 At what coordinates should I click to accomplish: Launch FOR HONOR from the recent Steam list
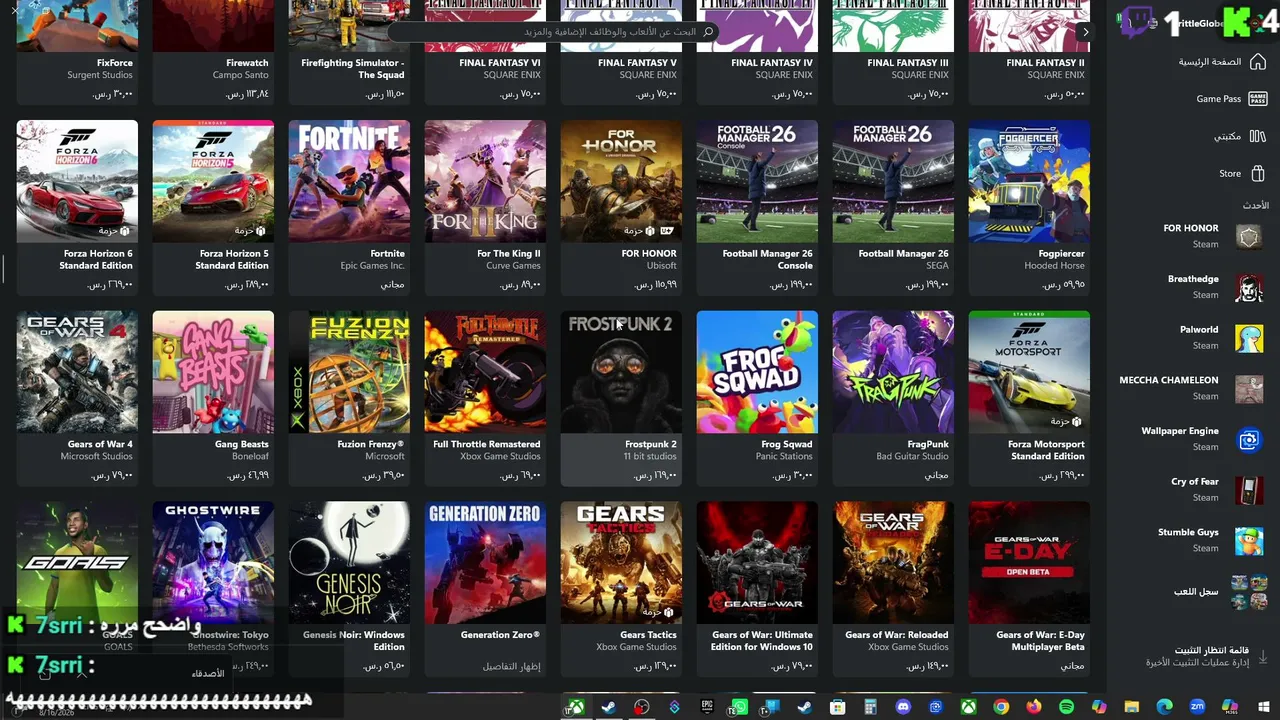point(1210,236)
